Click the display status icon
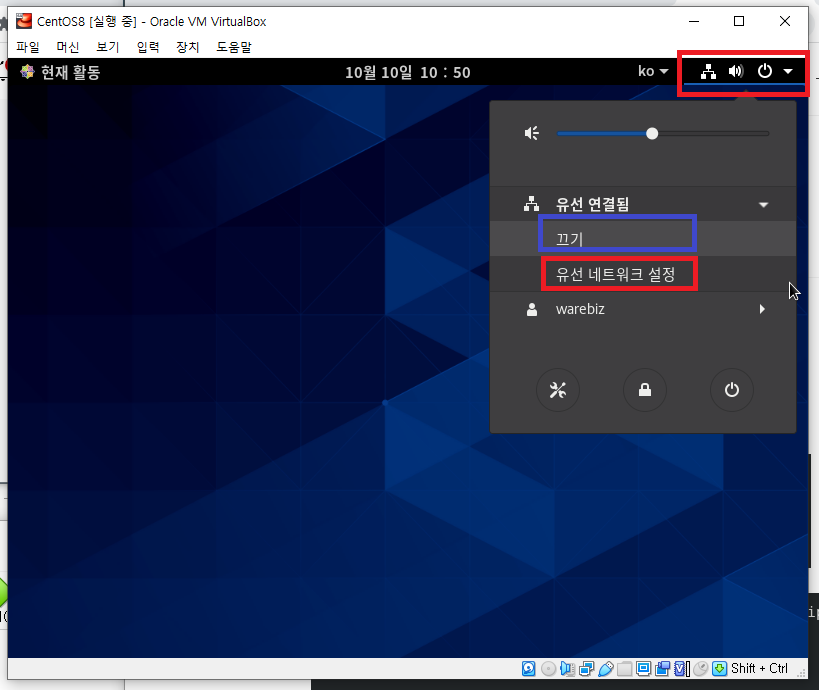This screenshot has height=690, width=819. pyautogui.click(x=644, y=669)
